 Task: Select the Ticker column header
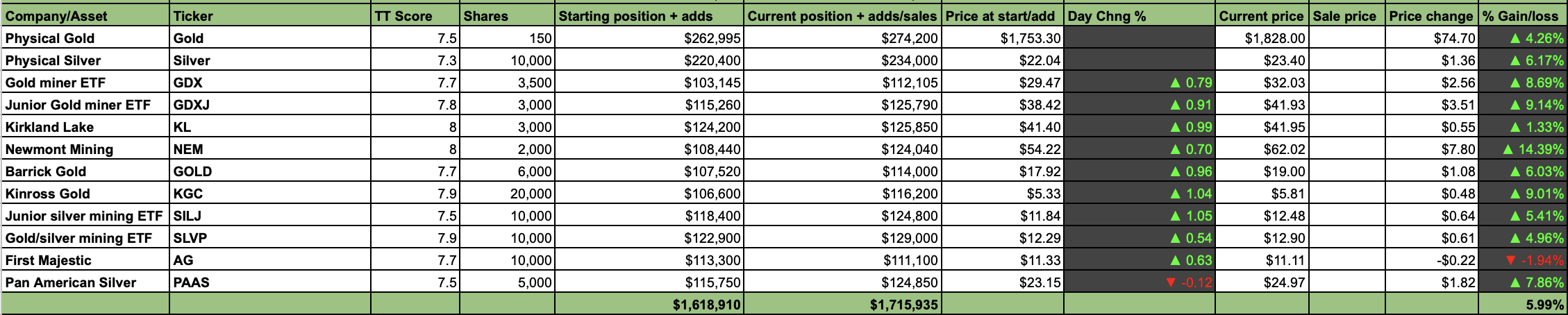click(270, 15)
